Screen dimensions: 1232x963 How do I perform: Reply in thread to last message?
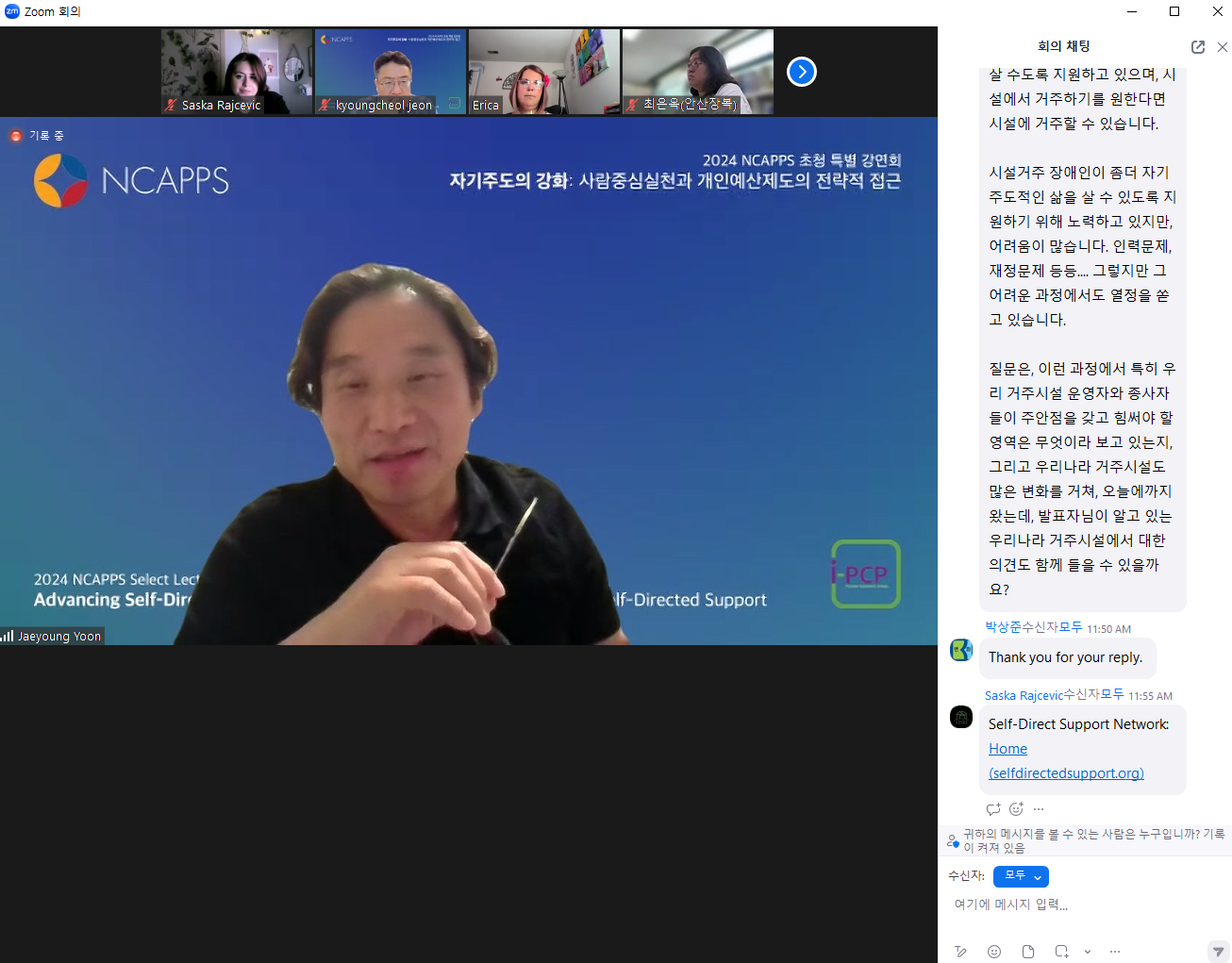992,809
